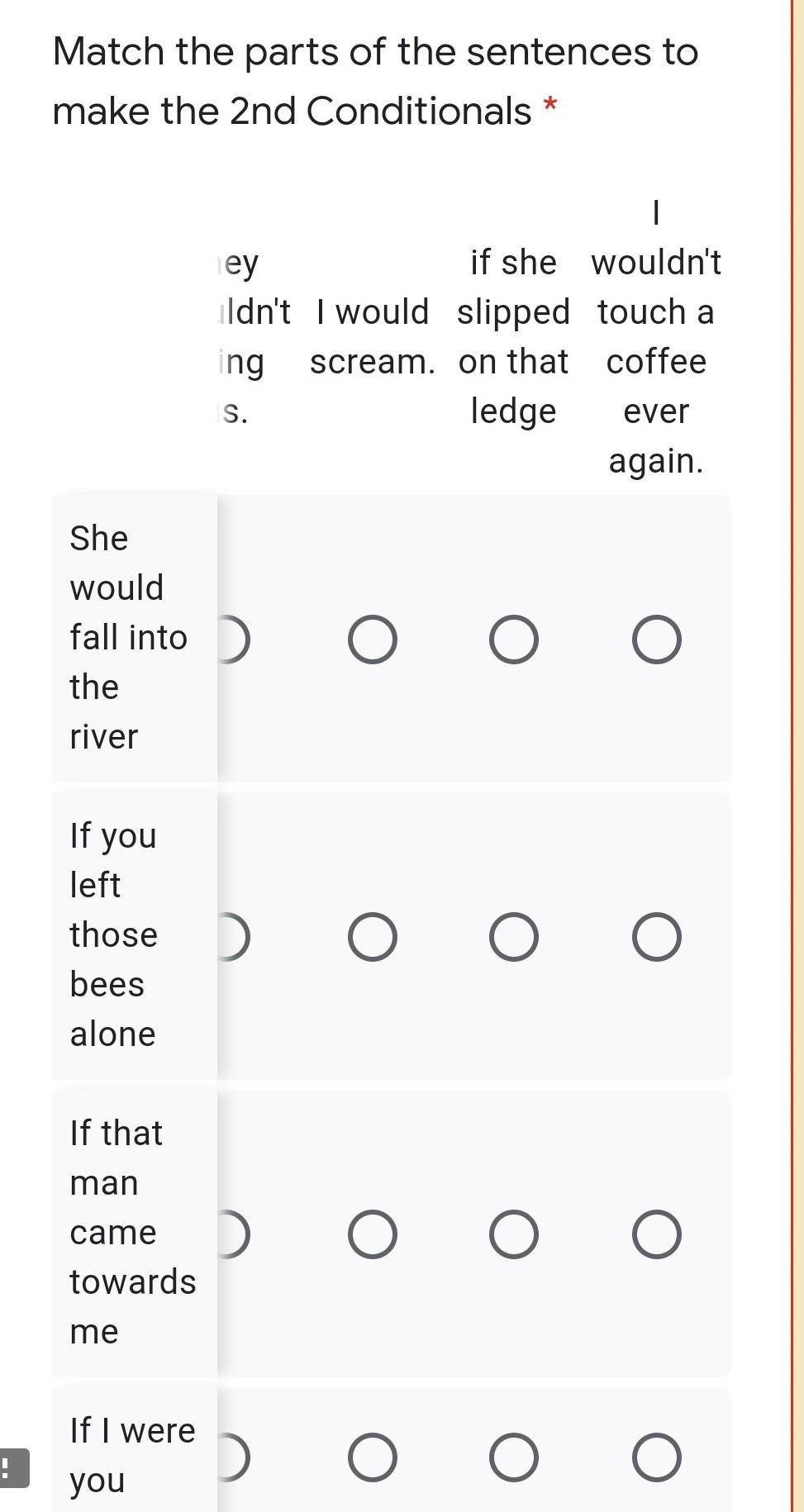Select cut-off leftmost option for 'If that man' row

pos(232,1234)
